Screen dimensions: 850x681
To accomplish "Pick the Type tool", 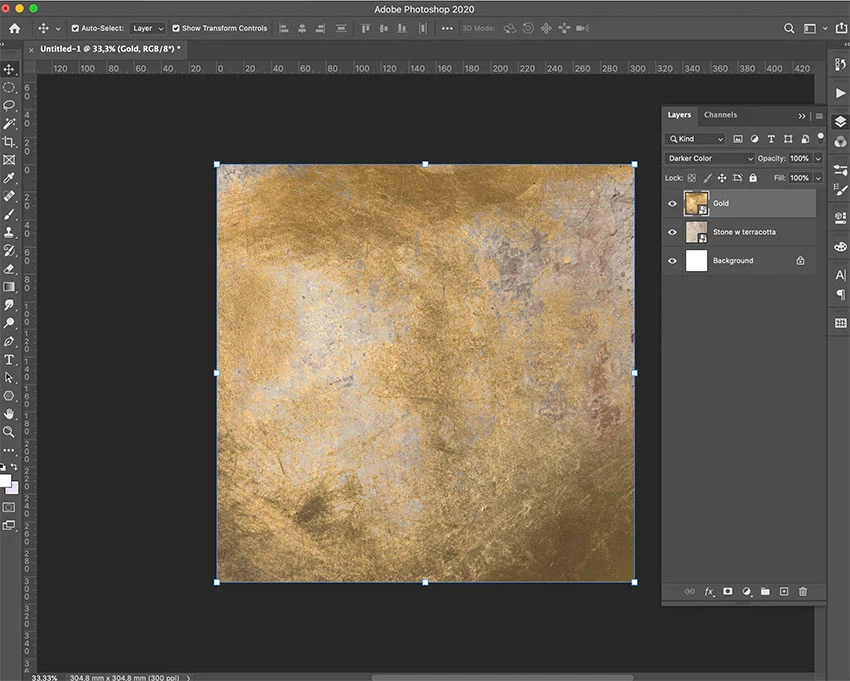I will tap(9, 360).
